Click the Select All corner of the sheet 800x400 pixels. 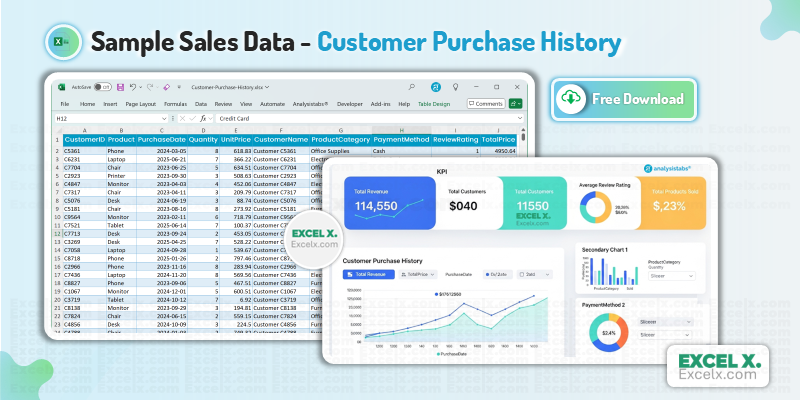pyautogui.click(x=58, y=130)
